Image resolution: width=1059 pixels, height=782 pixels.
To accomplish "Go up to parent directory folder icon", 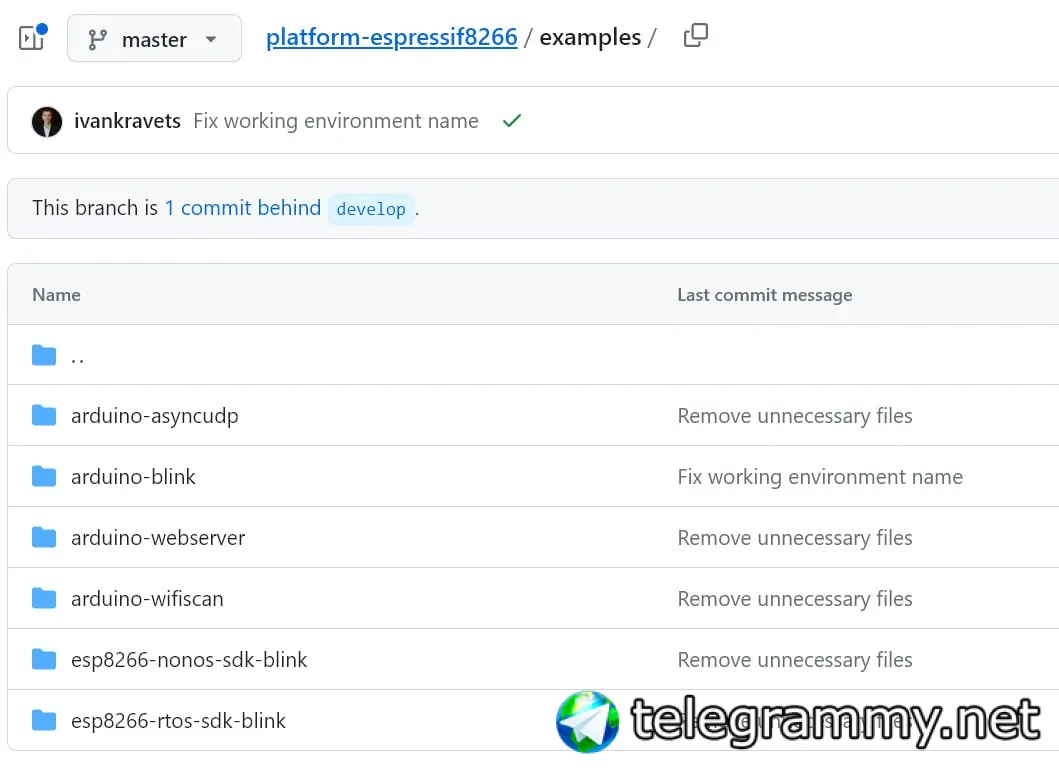I will coord(44,355).
